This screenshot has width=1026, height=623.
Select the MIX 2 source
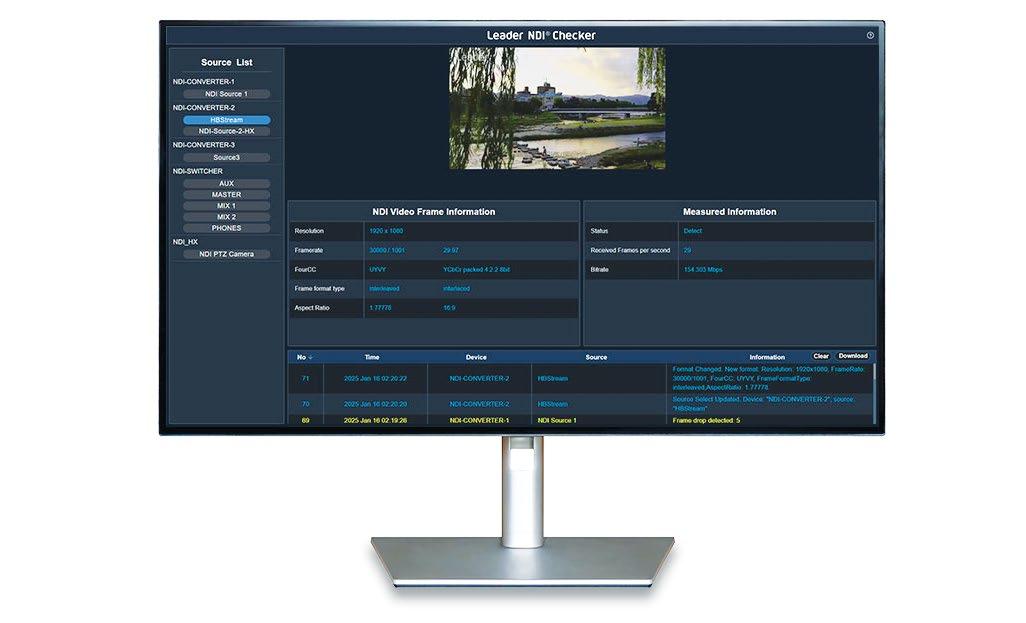click(x=226, y=217)
